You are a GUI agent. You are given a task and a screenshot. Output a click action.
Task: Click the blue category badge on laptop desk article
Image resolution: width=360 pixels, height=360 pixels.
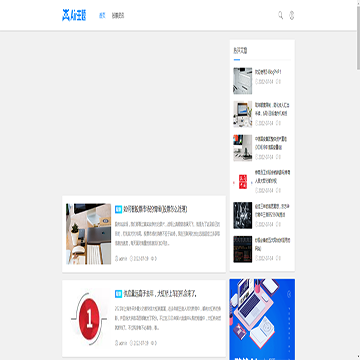pos(118,209)
